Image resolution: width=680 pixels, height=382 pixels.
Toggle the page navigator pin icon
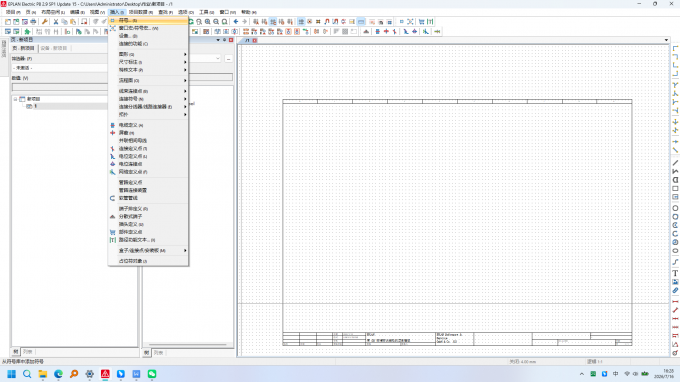[224, 40]
